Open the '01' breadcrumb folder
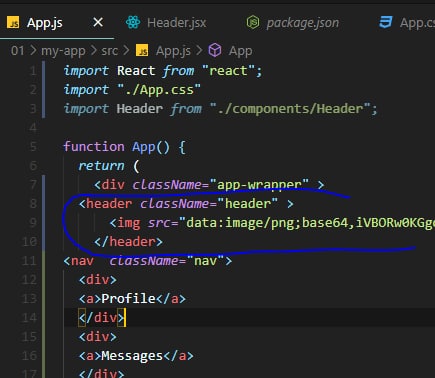This screenshot has height=378, width=435. (17, 51)
